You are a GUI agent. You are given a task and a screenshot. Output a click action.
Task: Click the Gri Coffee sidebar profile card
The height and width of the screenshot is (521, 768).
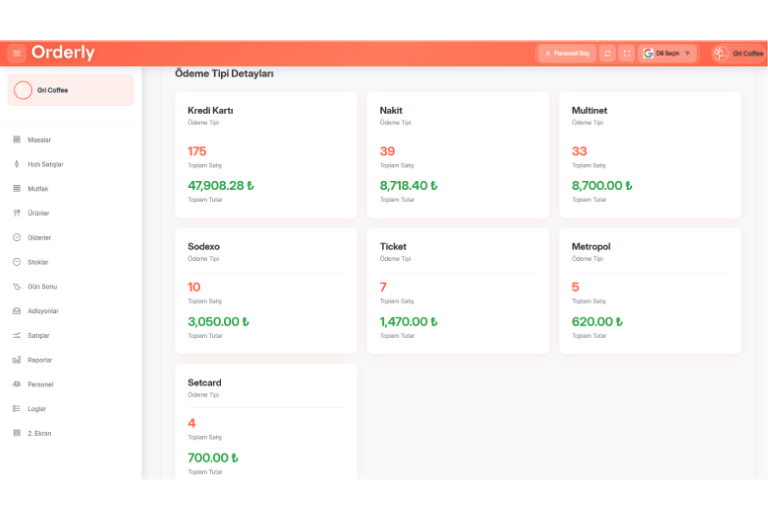pos(70,90)
